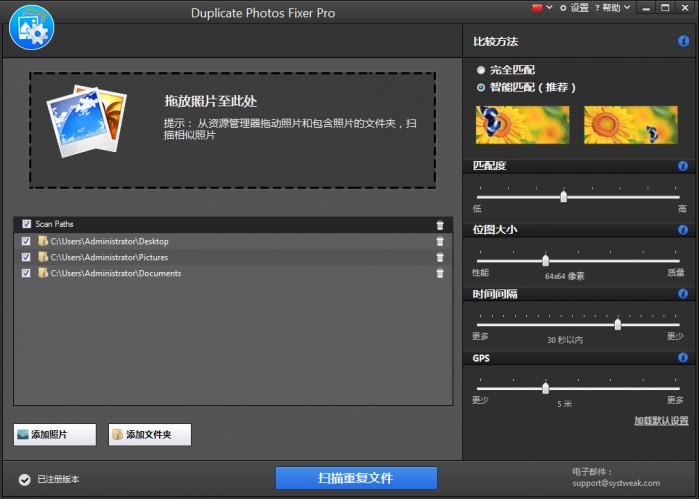Screen dimensions: 699x499
Task: Uncheck the Documents path checkbox
Action: click(x=26, y=273)
